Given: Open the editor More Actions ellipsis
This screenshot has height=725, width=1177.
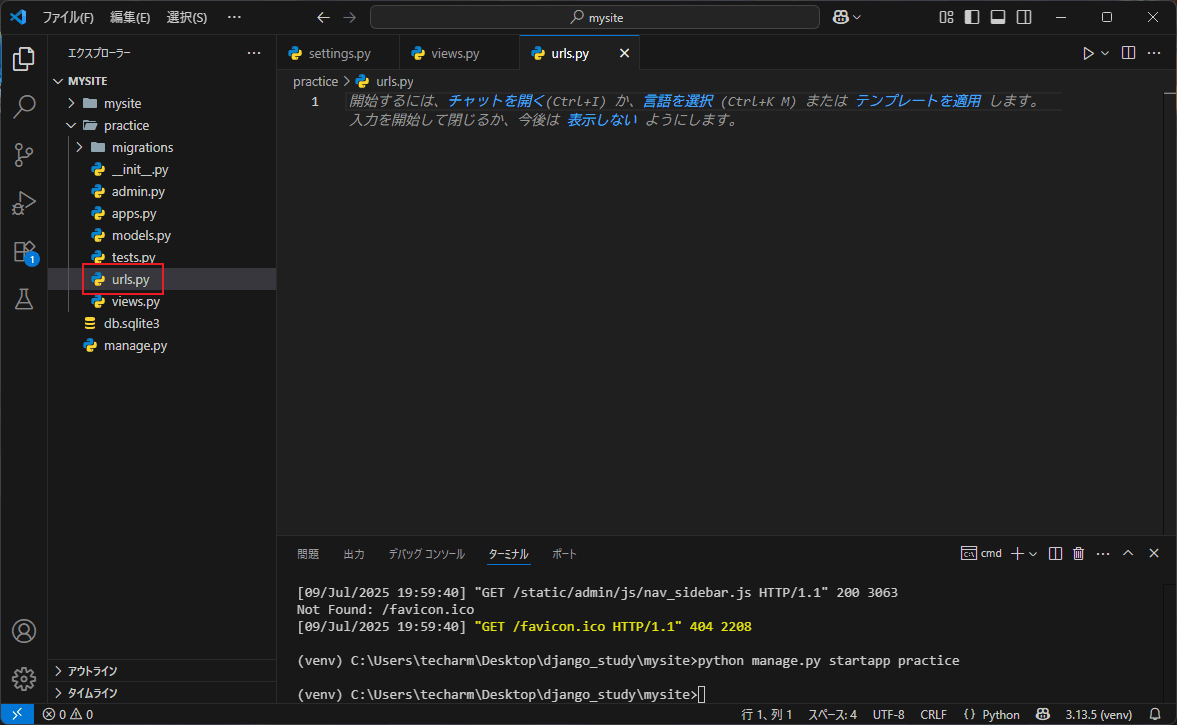Looking at the screenshot, I should click(1154, 53).
